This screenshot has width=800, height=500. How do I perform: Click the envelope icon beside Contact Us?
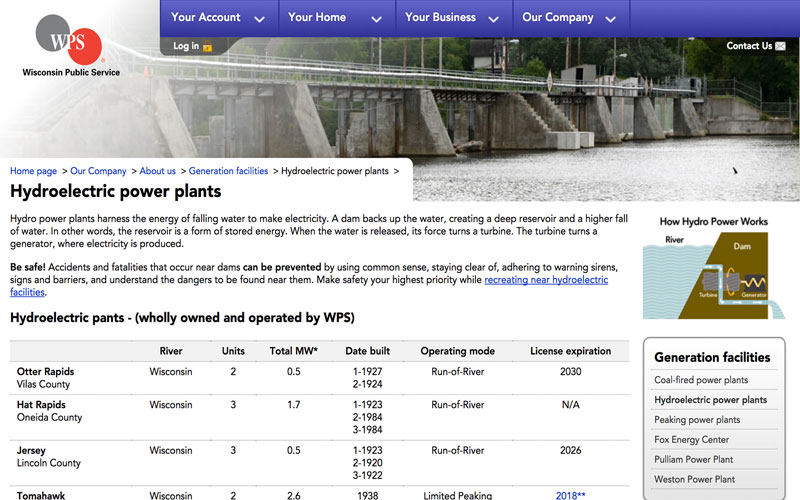pos(781,46)
